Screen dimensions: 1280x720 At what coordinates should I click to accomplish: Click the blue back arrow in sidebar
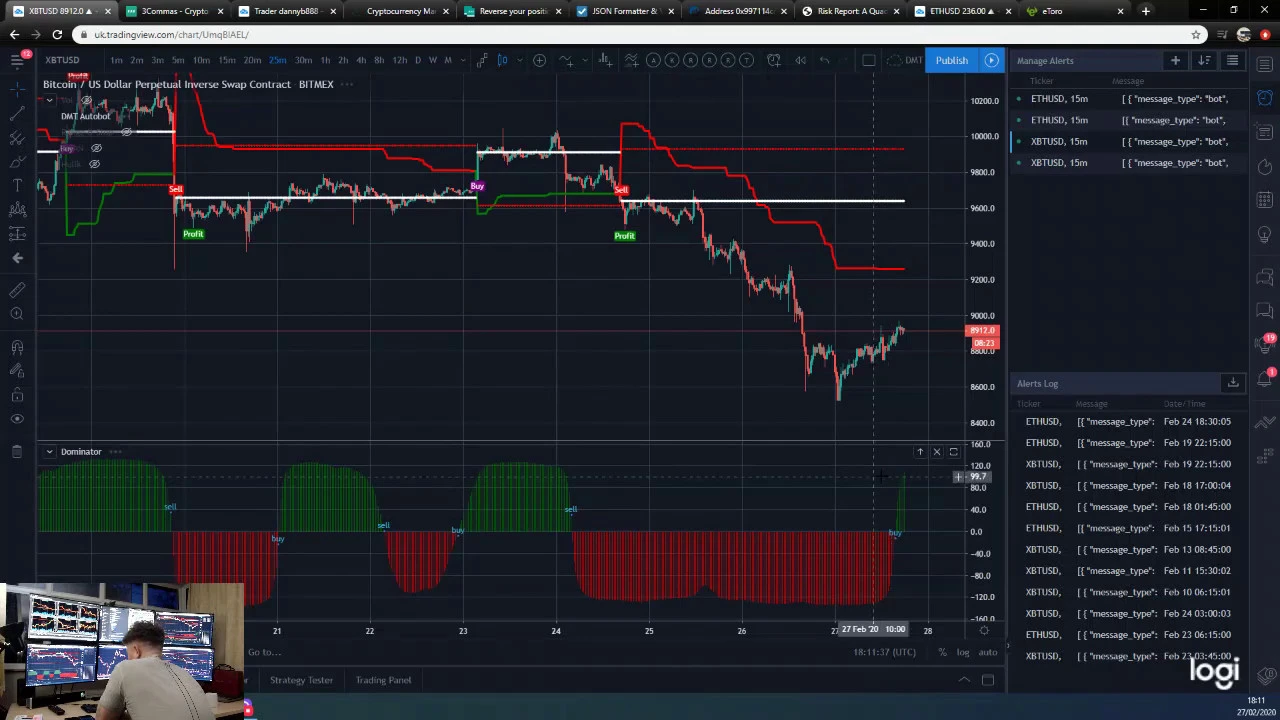point(17,258)
